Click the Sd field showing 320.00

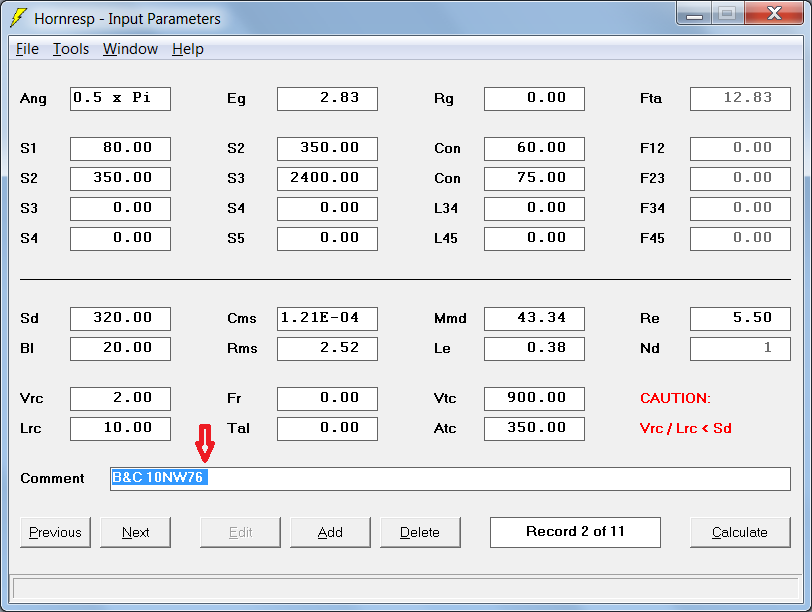pos(120,318)
